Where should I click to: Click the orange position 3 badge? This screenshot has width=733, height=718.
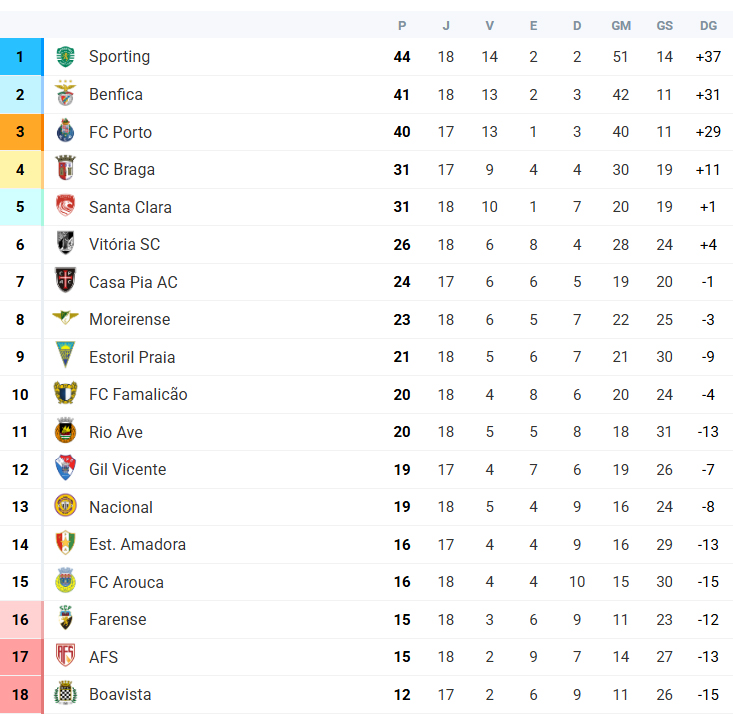(22, 132)
